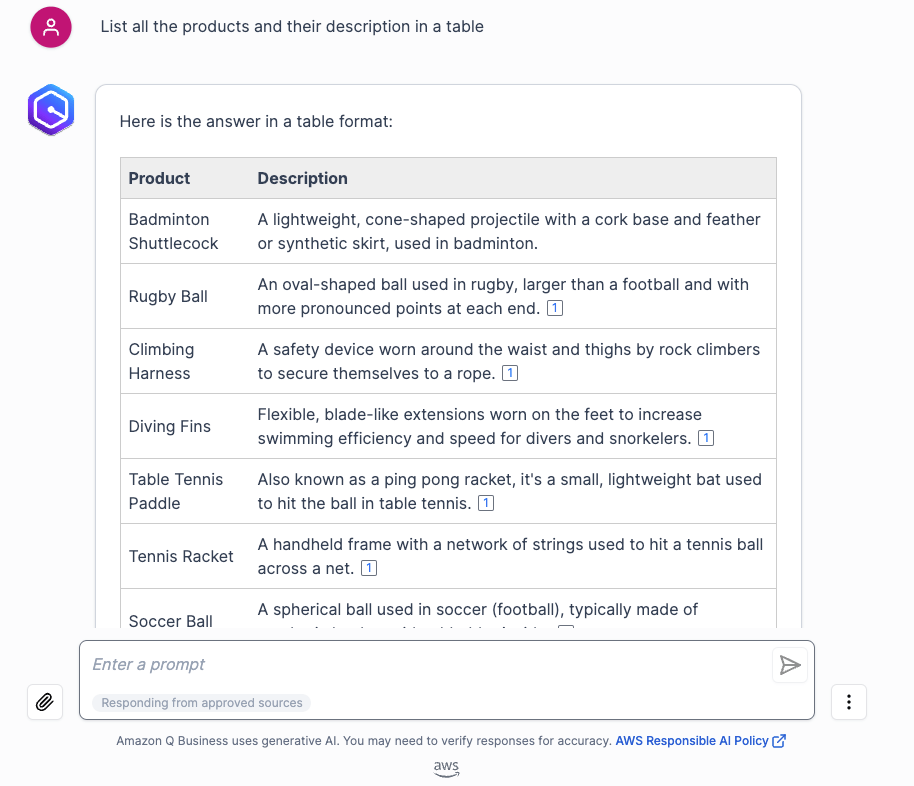Click the paperclip attach file icon

coord(45,702)
